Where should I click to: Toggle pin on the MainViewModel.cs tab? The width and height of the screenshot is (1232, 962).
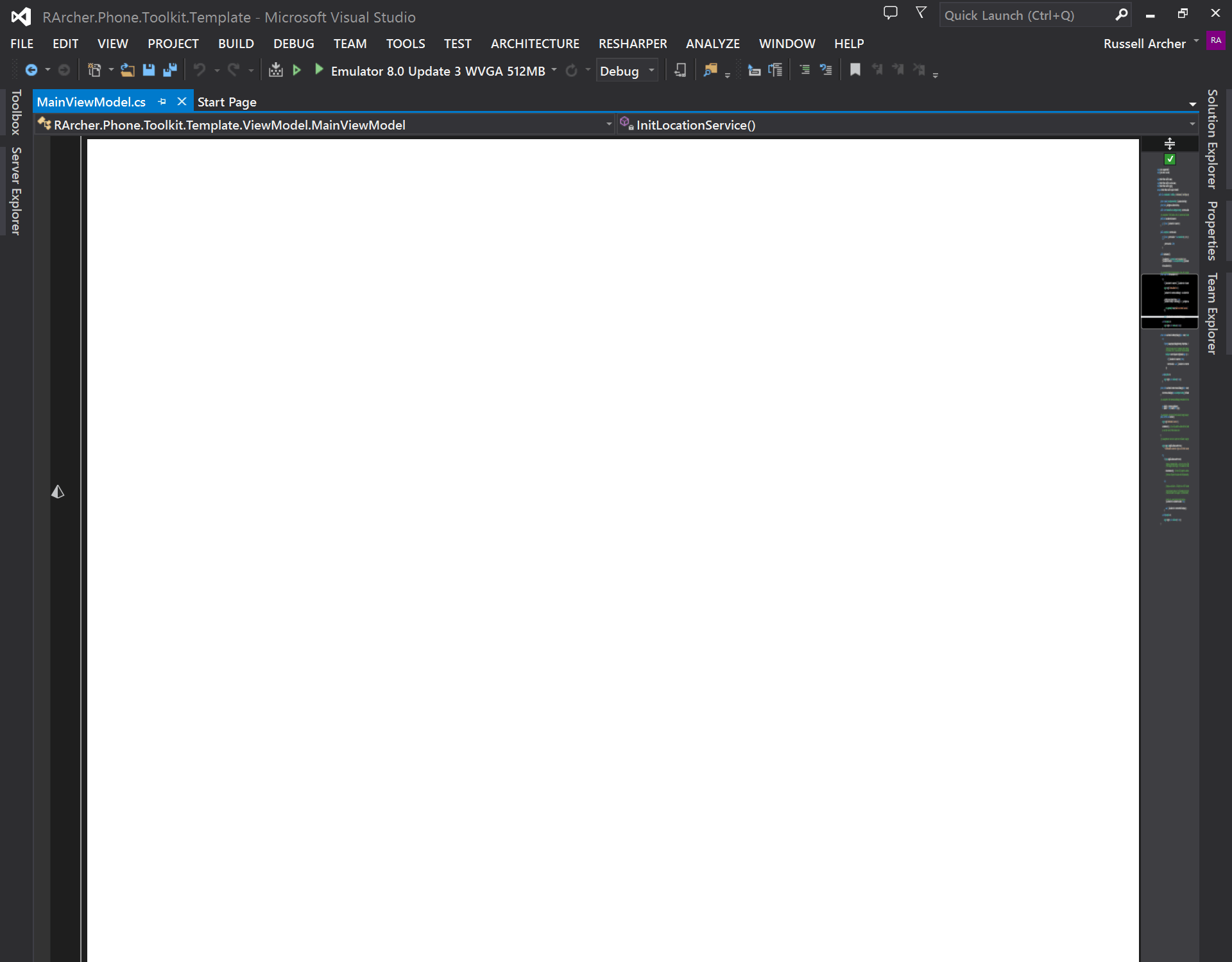(x=162, y=101)
